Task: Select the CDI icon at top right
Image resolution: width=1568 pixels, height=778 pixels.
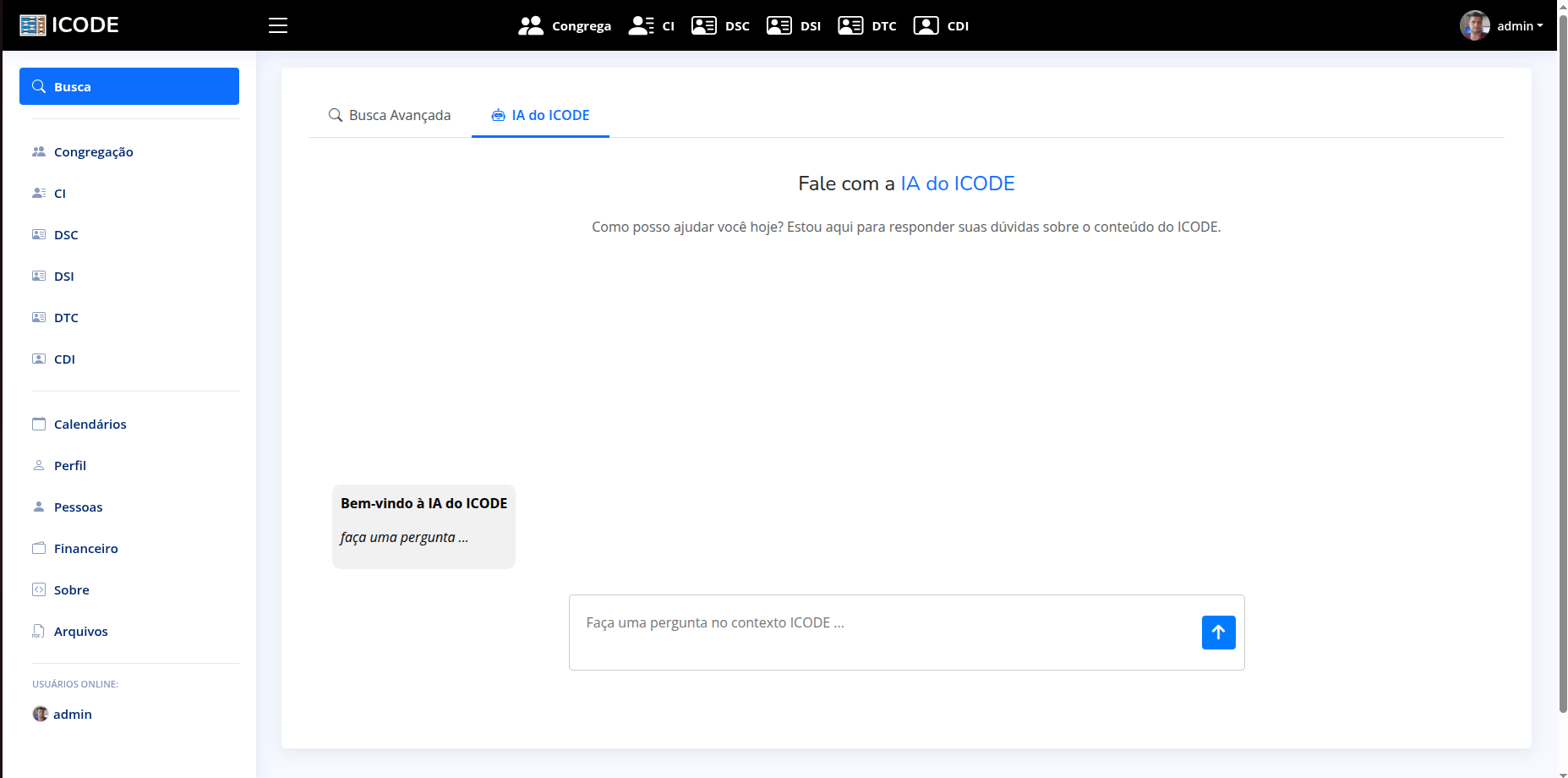Action: pyautogui.click(x=924, y=25)
